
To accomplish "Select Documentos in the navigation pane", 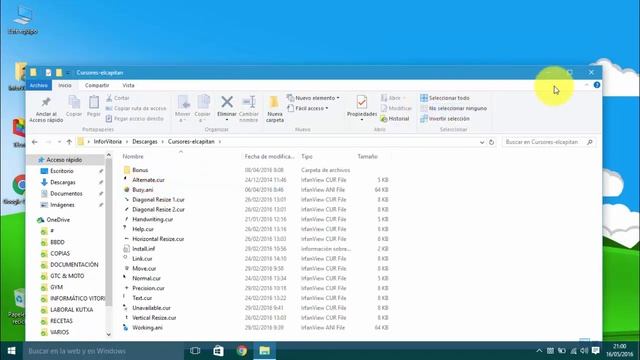I will (66, 193).
